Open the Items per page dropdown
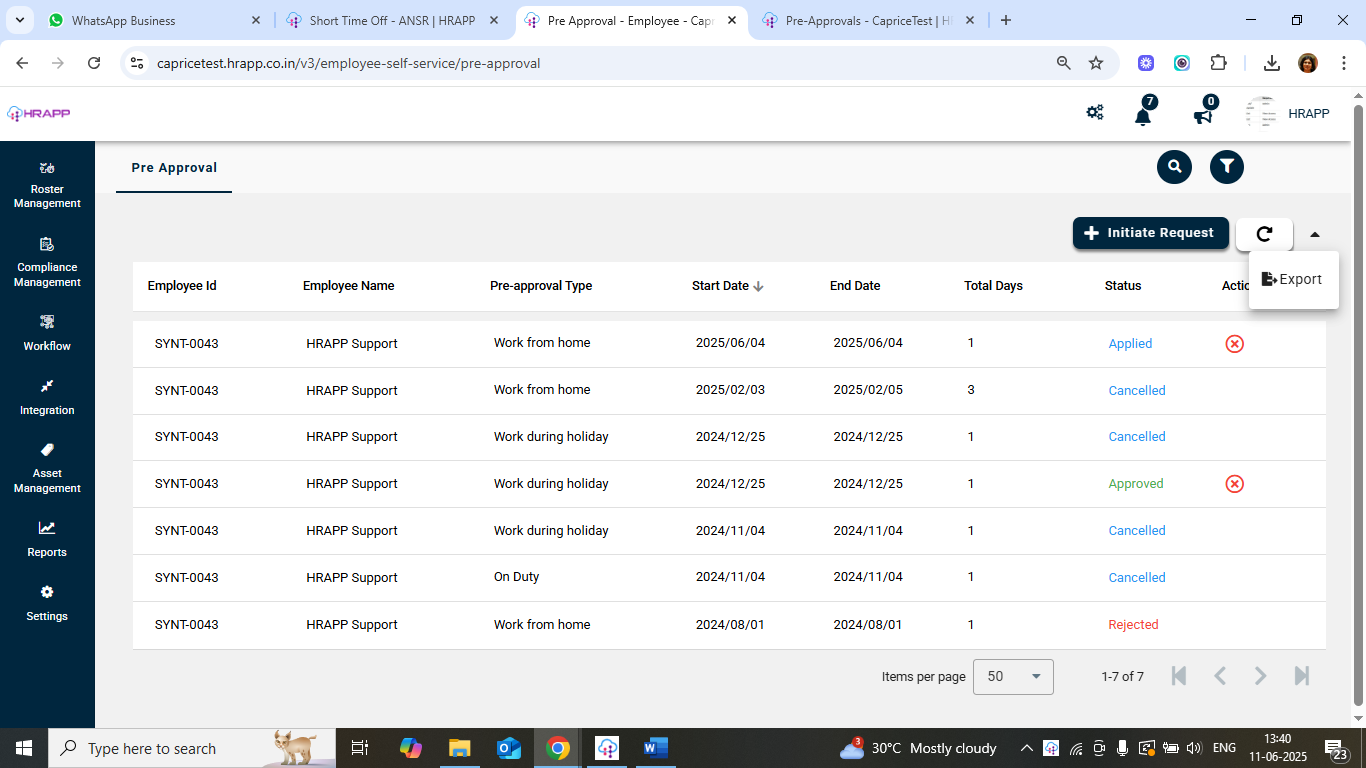1366x768 pixels. point(1013,677)
